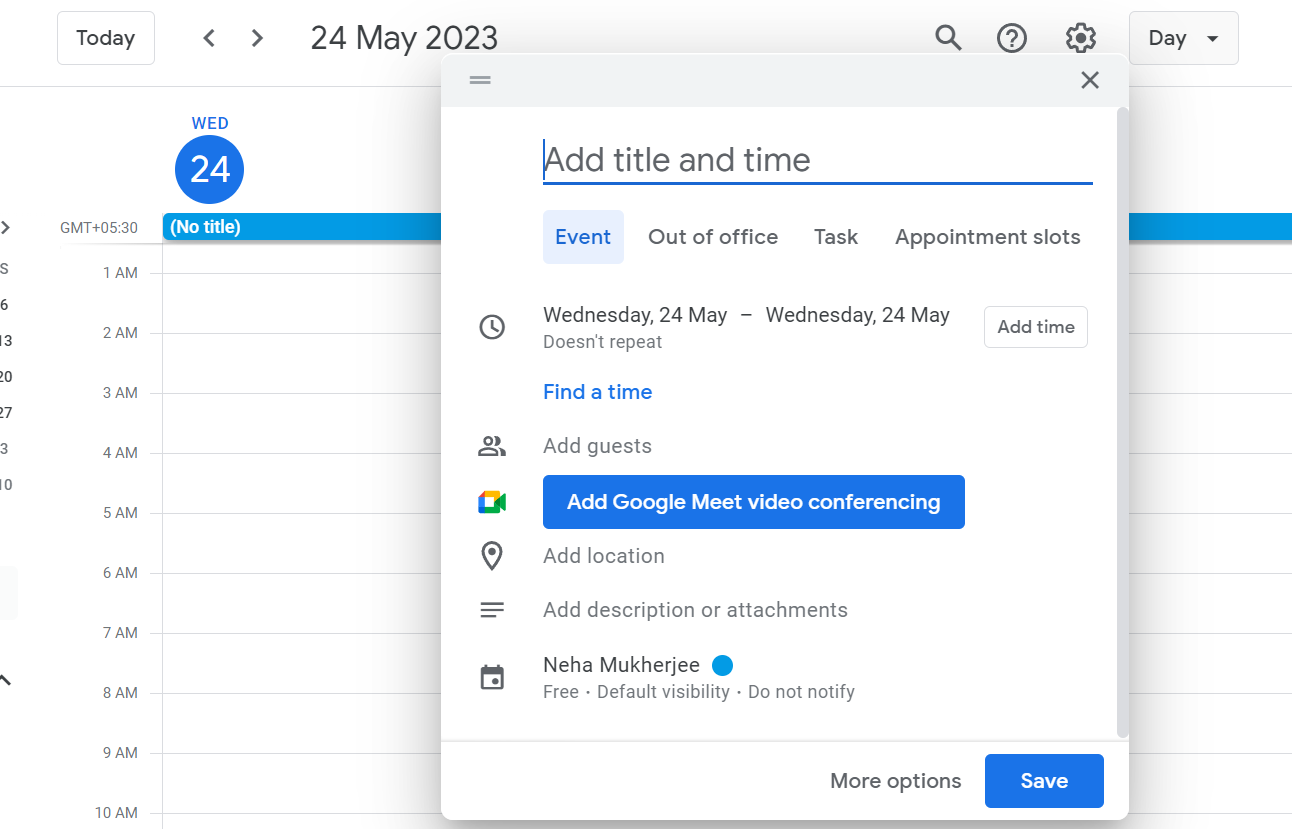Click More options button
This screenshot has width=1292, height=829.
pos(896,781)
